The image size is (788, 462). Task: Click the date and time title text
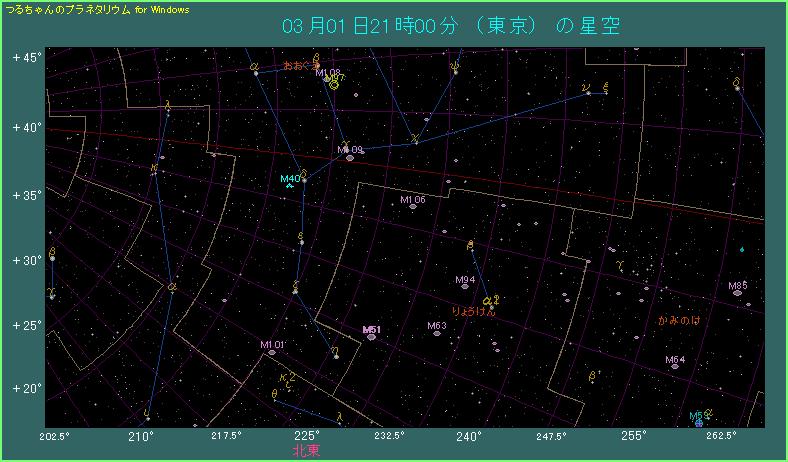450,26
